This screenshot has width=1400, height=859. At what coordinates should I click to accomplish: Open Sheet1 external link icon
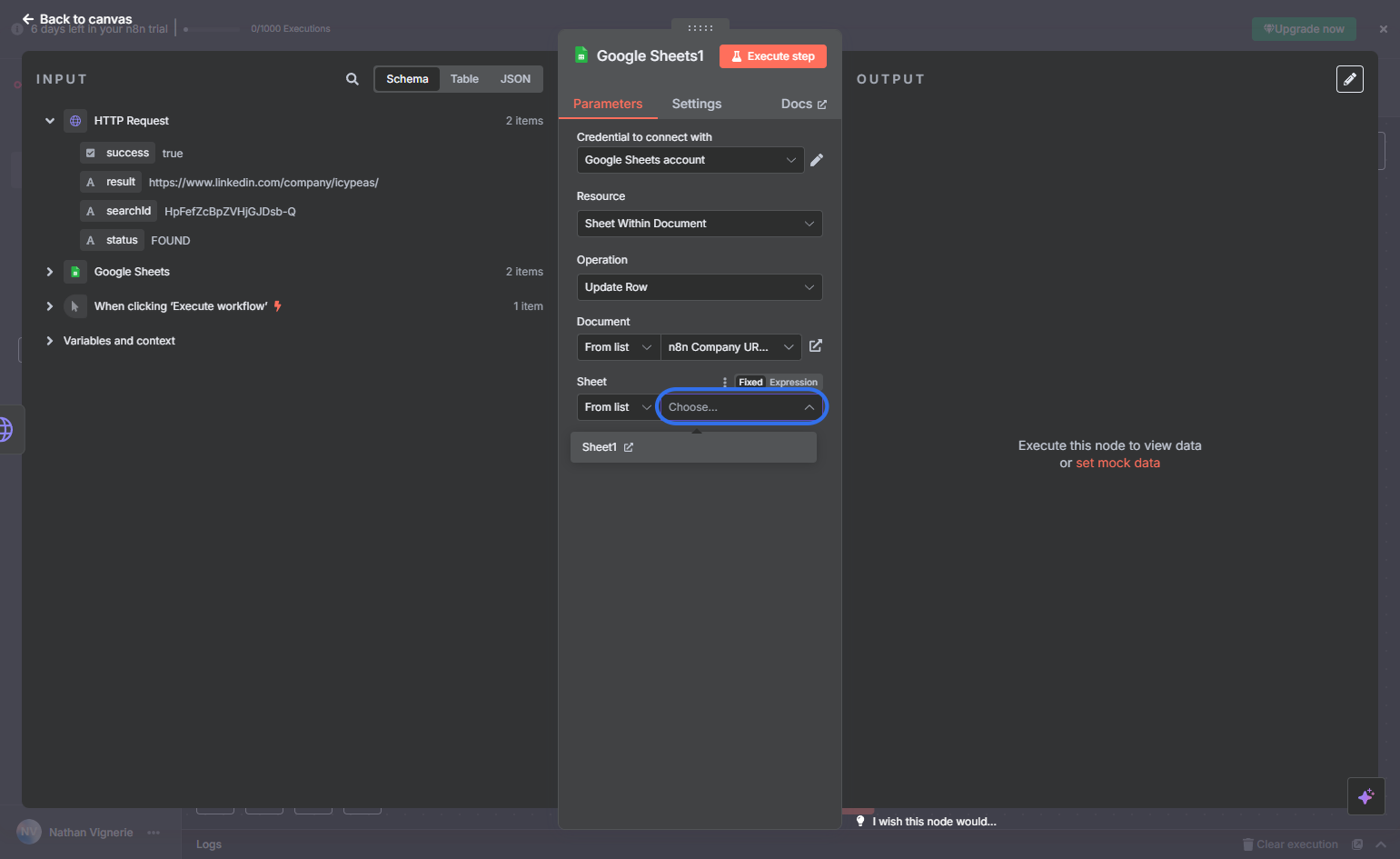pyautogui.click(x=629, y=447)
